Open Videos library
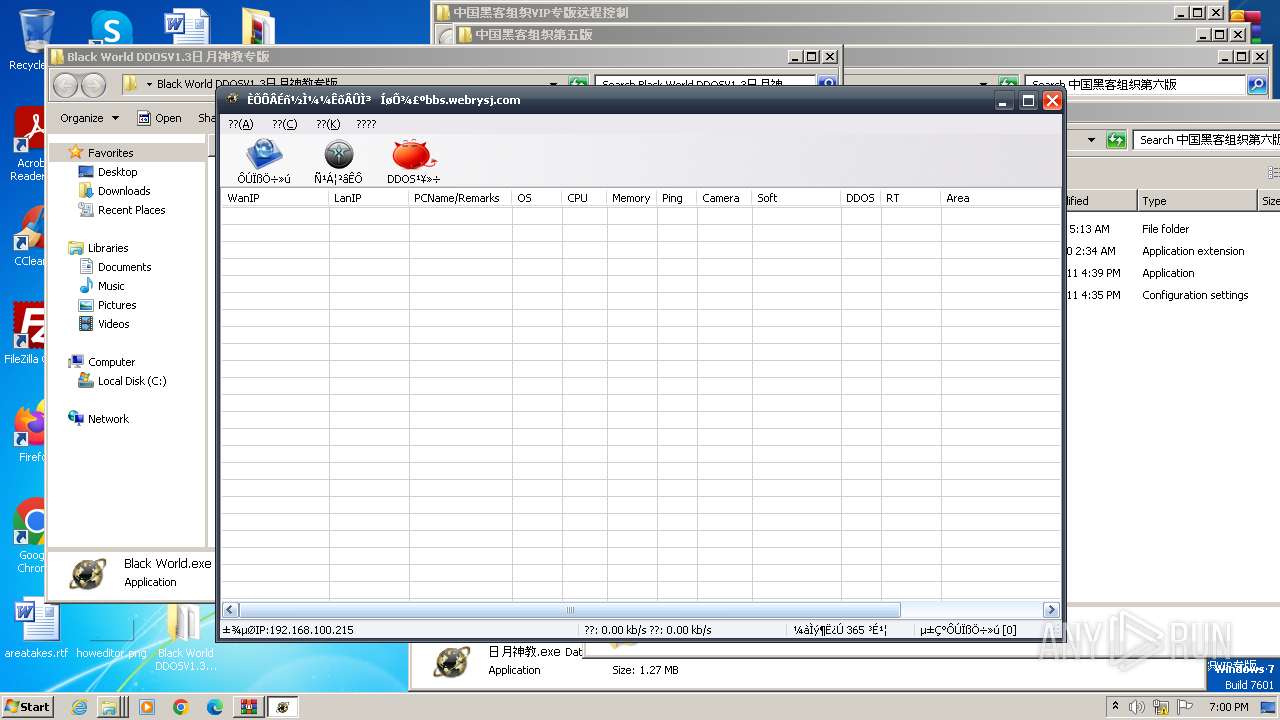Viewport: 1280px width, 720px height. 113,324
